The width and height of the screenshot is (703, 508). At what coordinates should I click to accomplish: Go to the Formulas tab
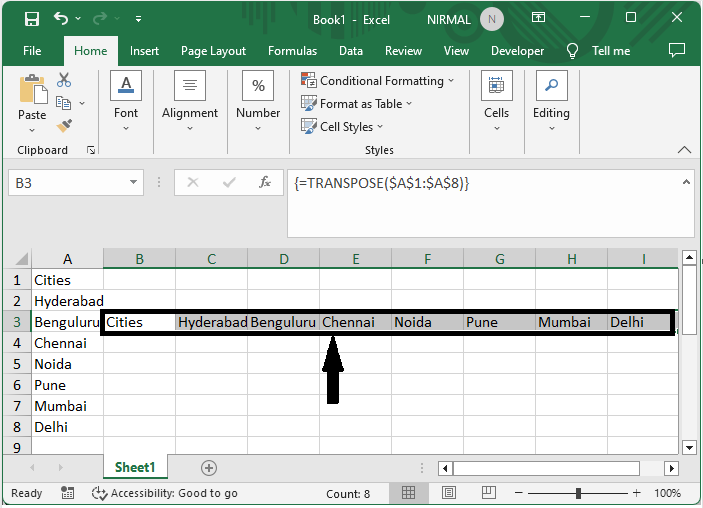[x=292, y=51]
